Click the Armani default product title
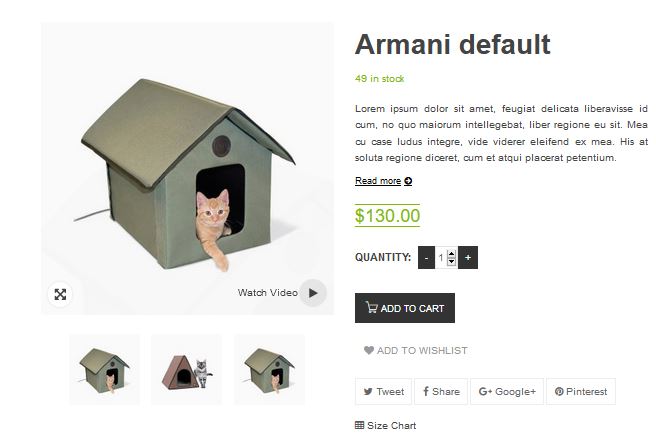This screenshot has width=656, height=440. tap(453, 44)
